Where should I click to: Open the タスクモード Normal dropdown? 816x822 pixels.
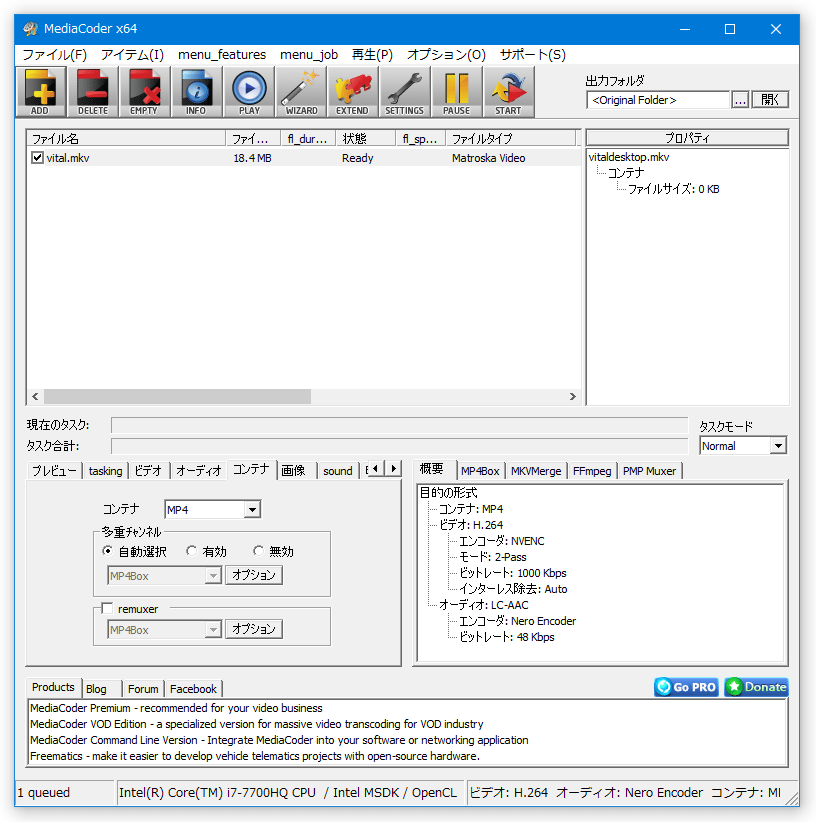coord(743,446)
